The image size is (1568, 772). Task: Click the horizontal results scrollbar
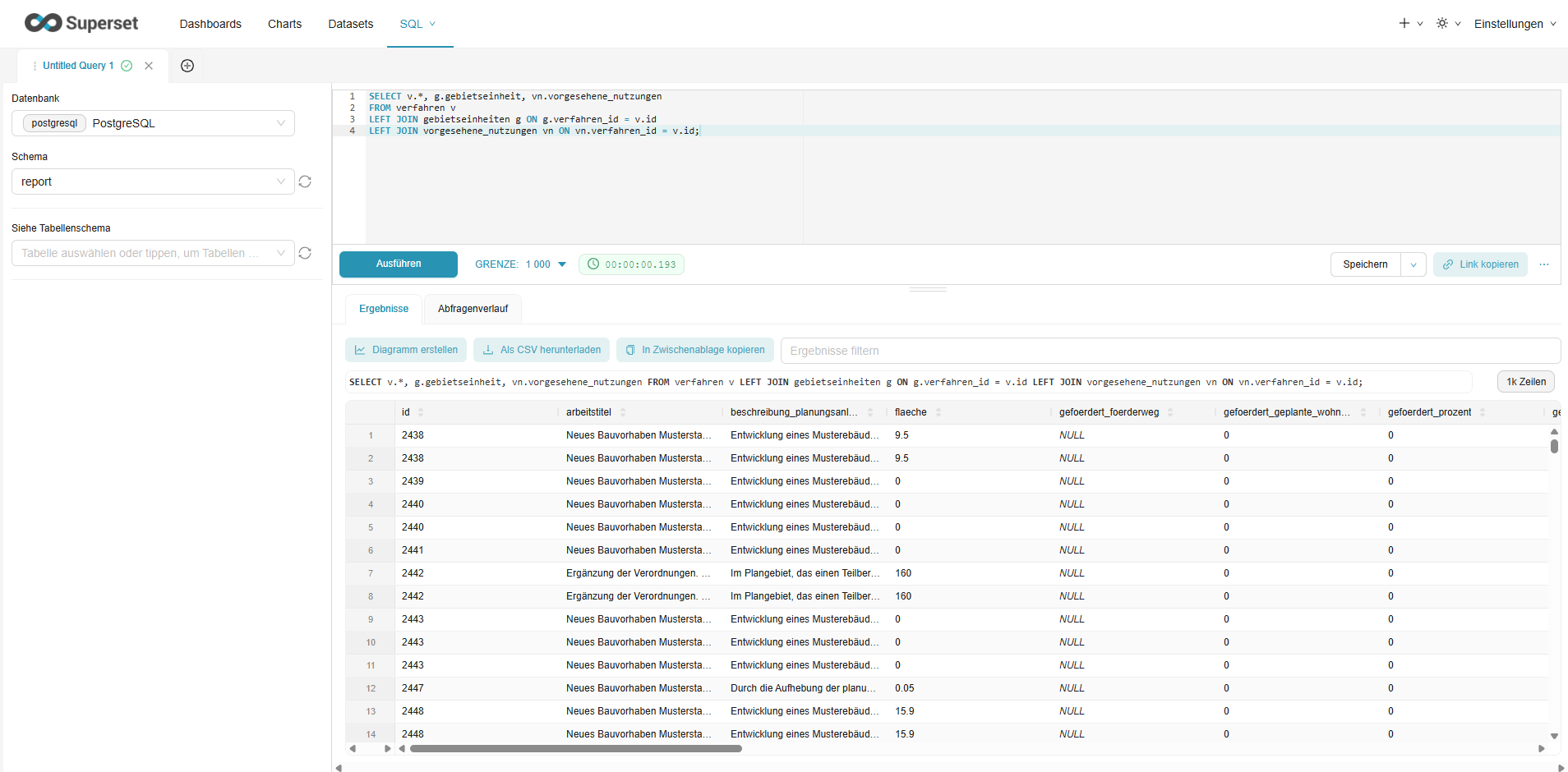point(575,748)
